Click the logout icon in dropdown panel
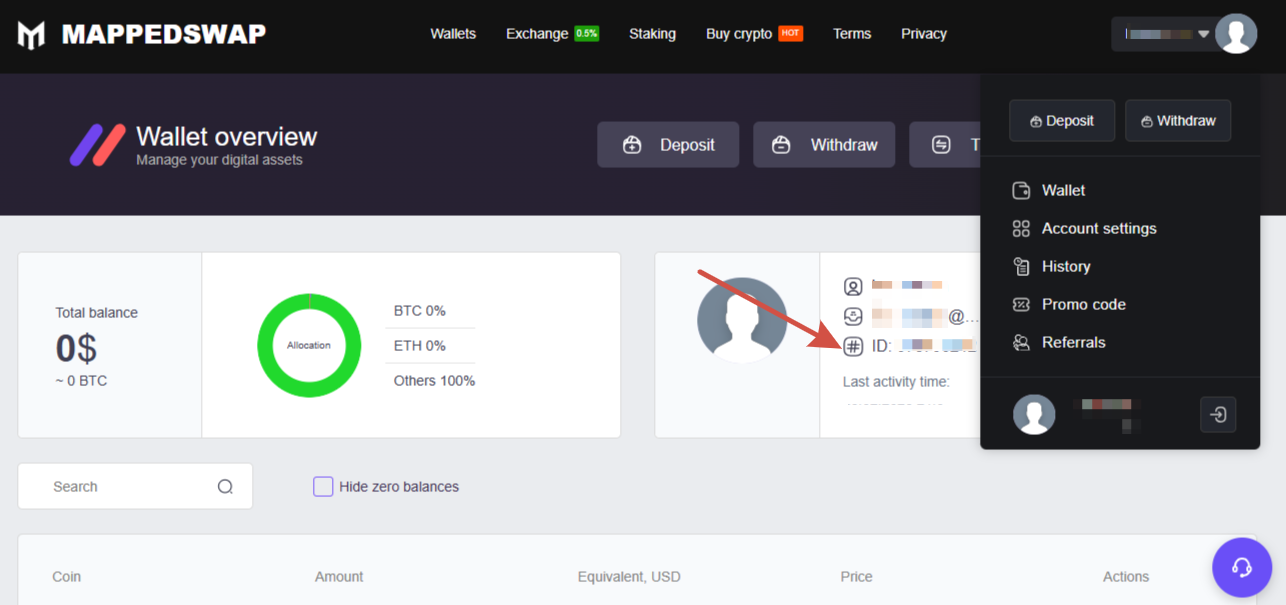1286x605 pixels. (x=1217, y=414)
